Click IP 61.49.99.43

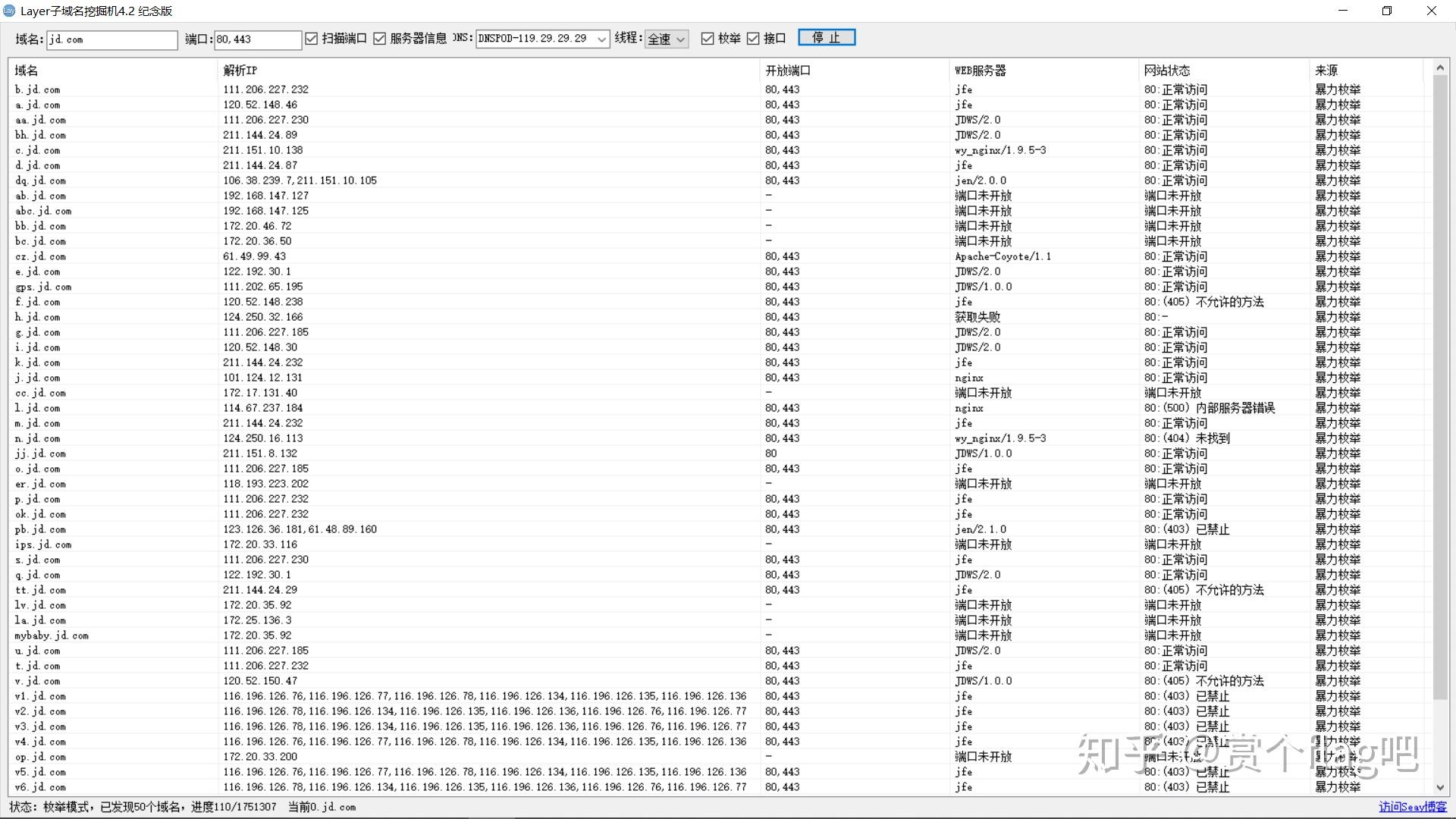[254, 256]
